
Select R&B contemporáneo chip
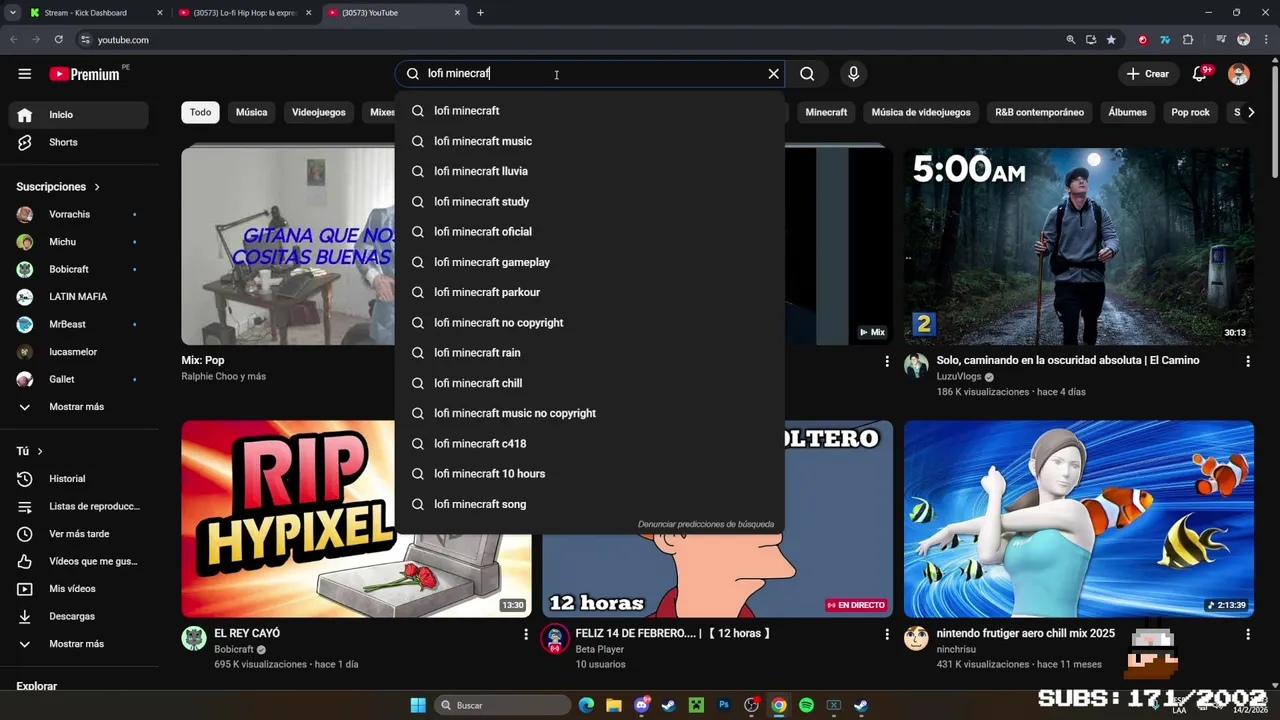pyautogui.click(x=1039, y=112)
